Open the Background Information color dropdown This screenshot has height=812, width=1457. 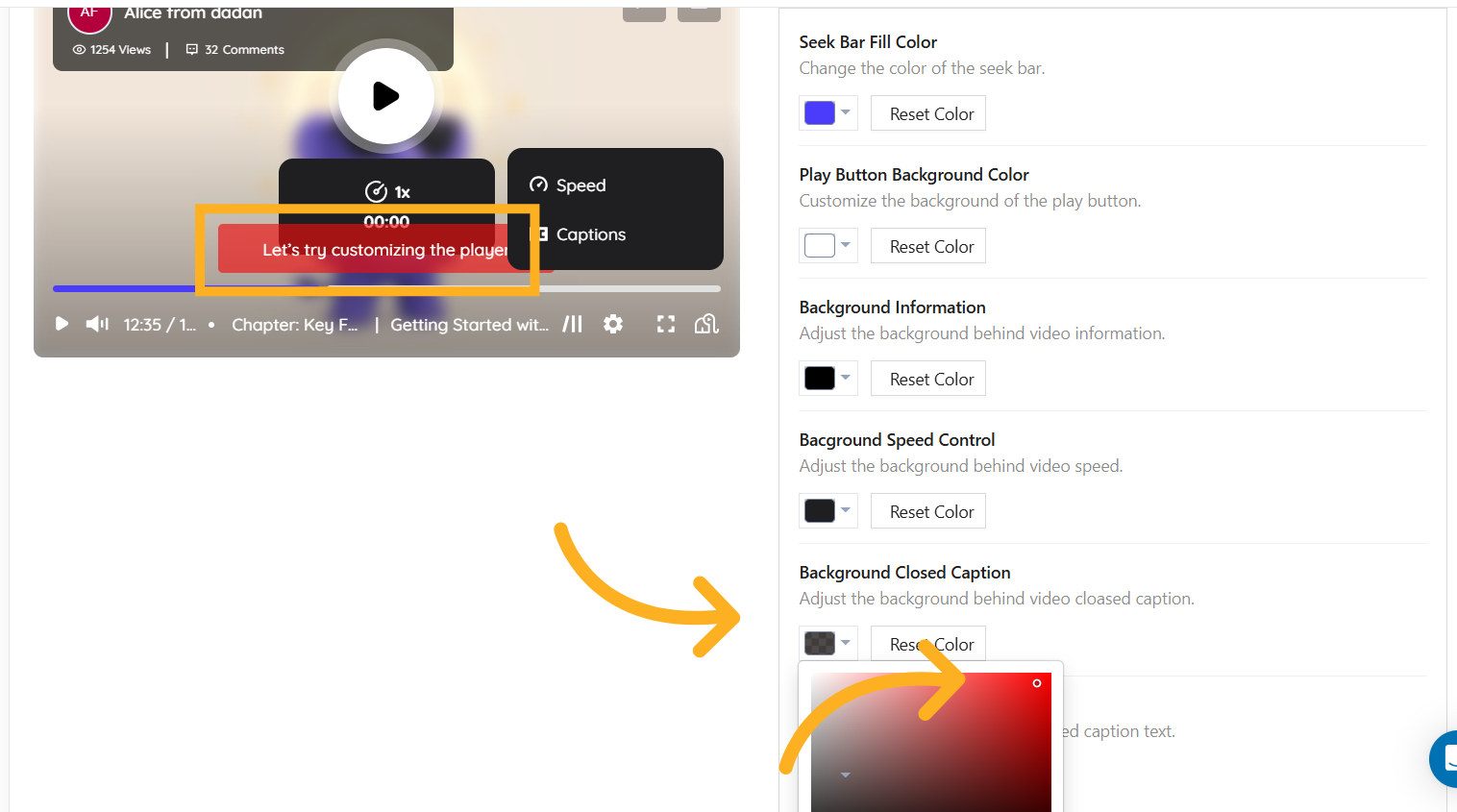point(827,379)
